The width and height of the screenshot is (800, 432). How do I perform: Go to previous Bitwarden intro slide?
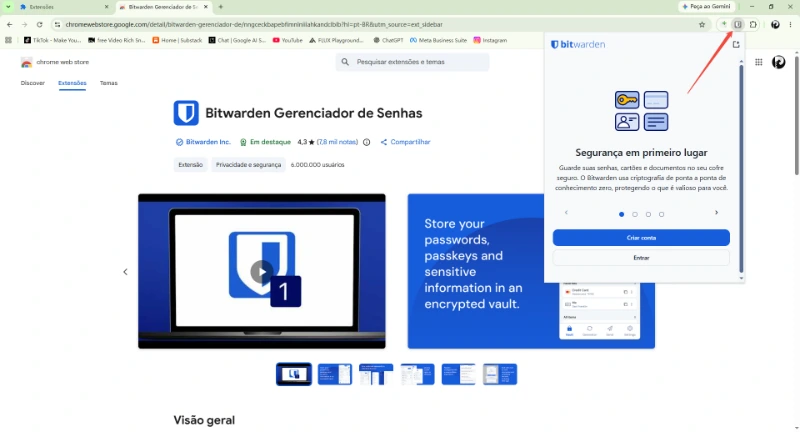click(x=566, y=213)
